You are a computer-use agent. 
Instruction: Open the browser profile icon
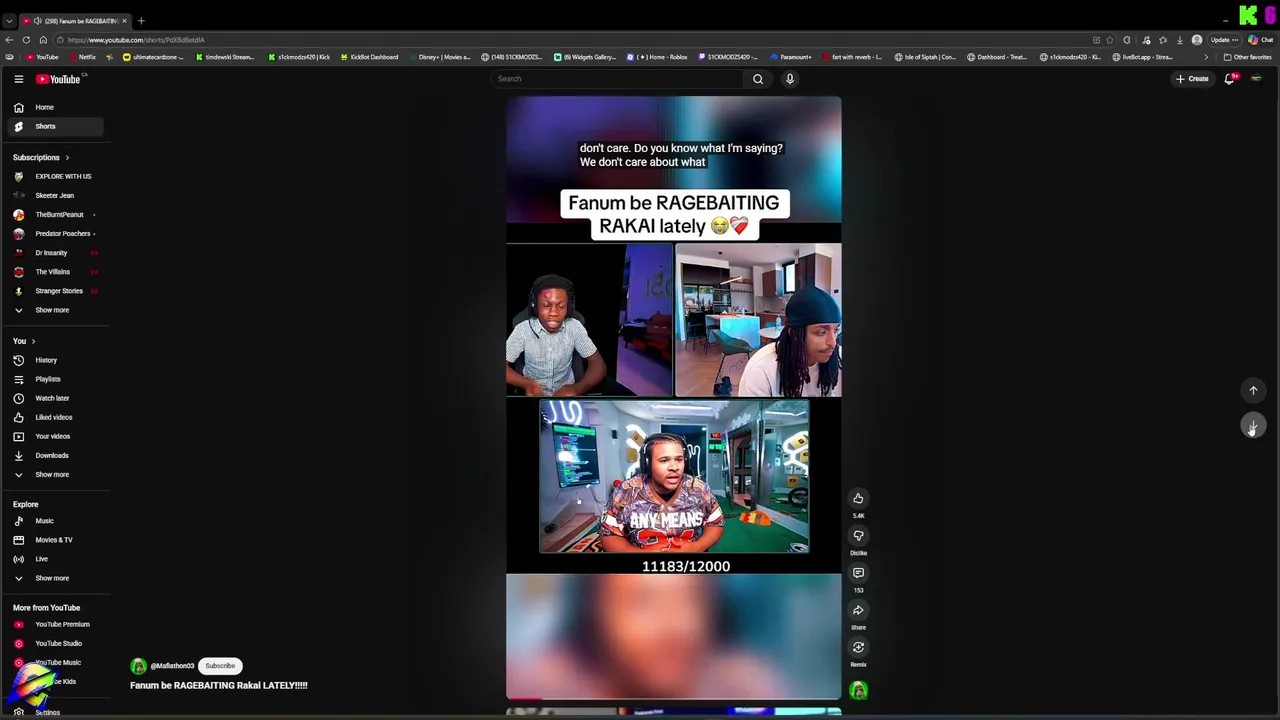(x=1197, y=40)
